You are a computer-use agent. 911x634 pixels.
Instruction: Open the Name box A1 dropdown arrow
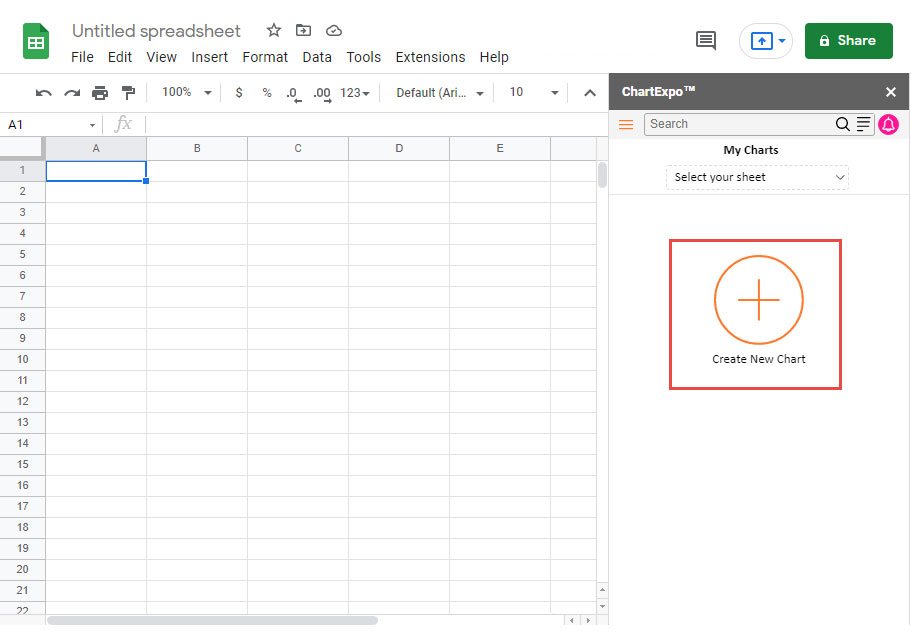point(92,125)
